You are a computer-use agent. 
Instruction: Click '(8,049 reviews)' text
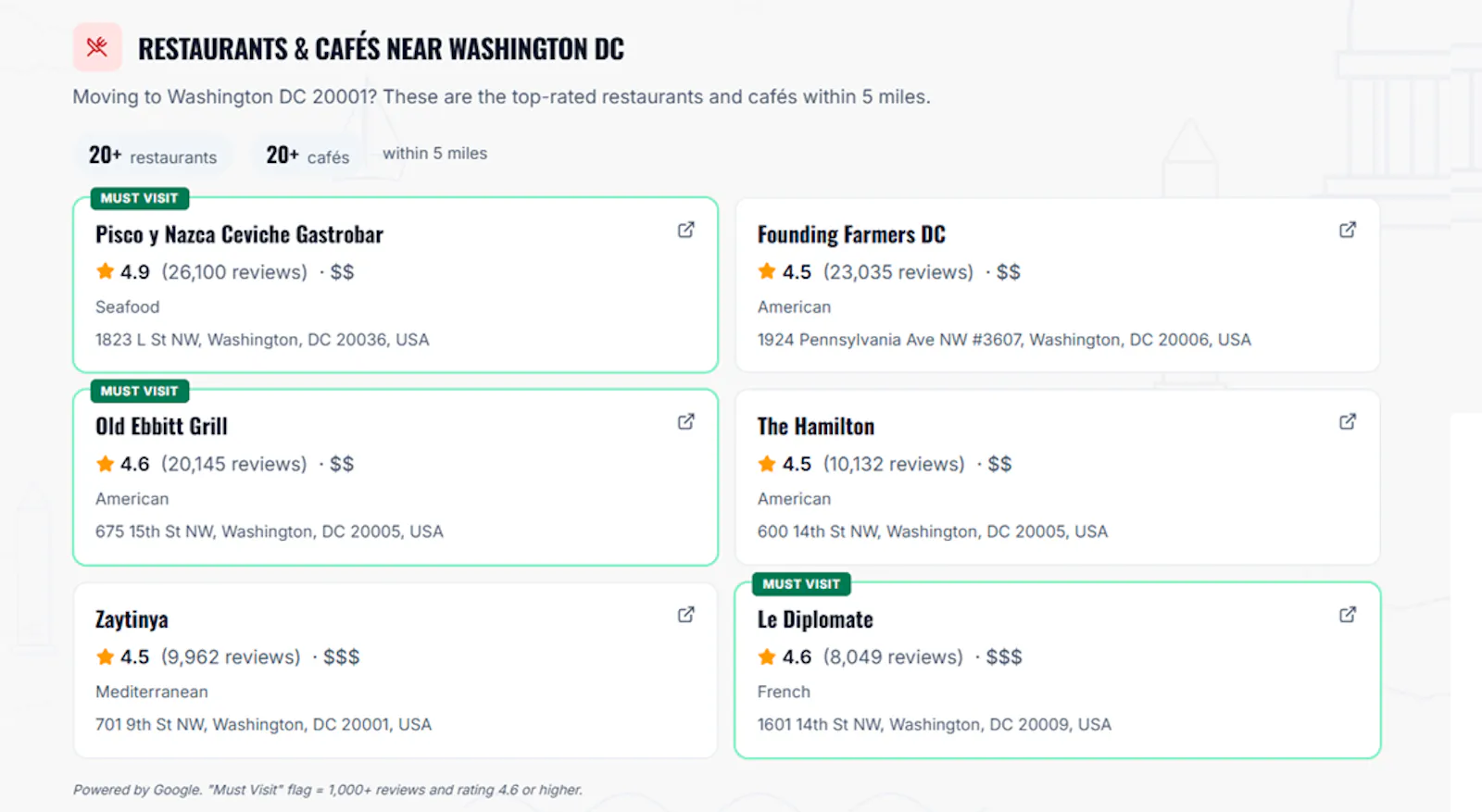coord(893,656)
